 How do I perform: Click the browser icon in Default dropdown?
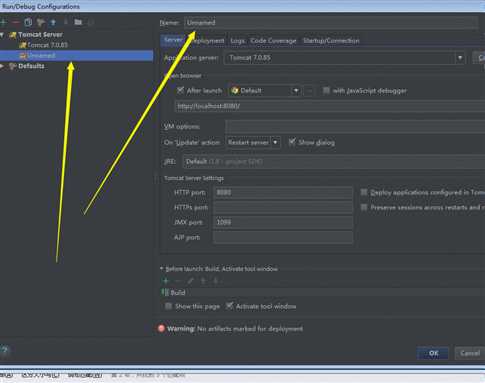tap(235, 91)
